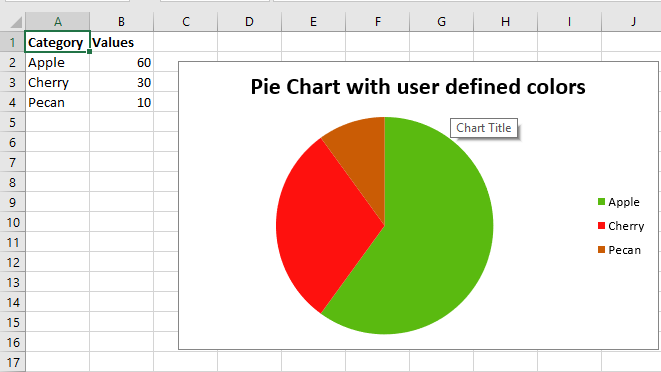
Task: Select column C header
Action: pyautogui.click(x=185, y=22)
